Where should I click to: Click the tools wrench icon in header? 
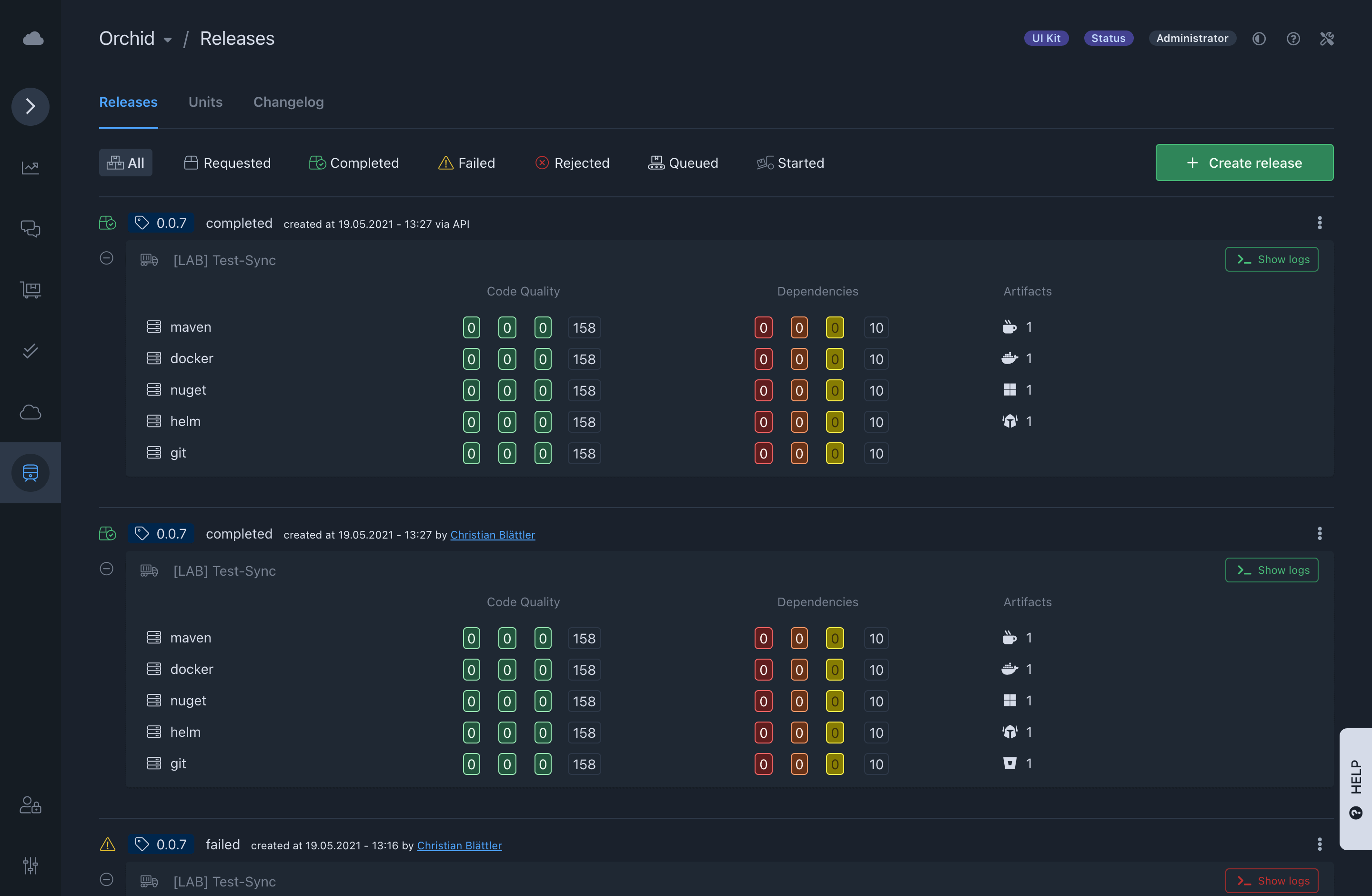click(x=1326, y=38)
